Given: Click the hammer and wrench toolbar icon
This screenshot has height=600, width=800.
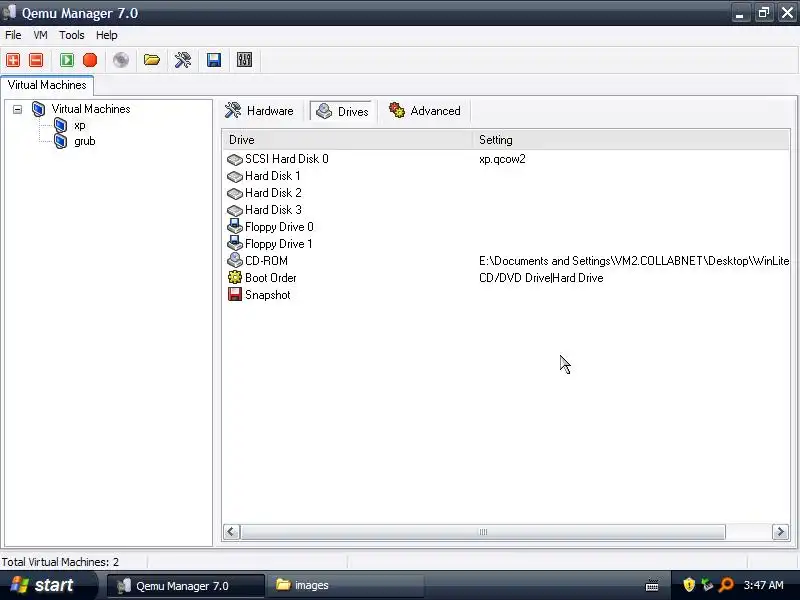Looking at the screenshot, I should click(183, 60).
